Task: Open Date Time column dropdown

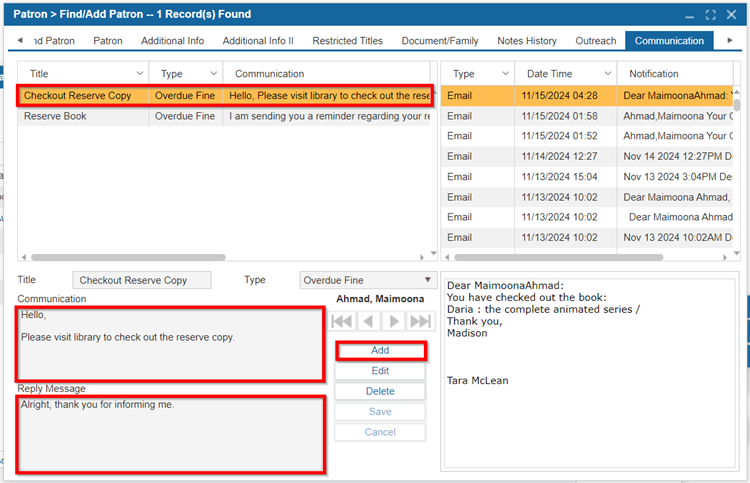Action: click(608, 74)
